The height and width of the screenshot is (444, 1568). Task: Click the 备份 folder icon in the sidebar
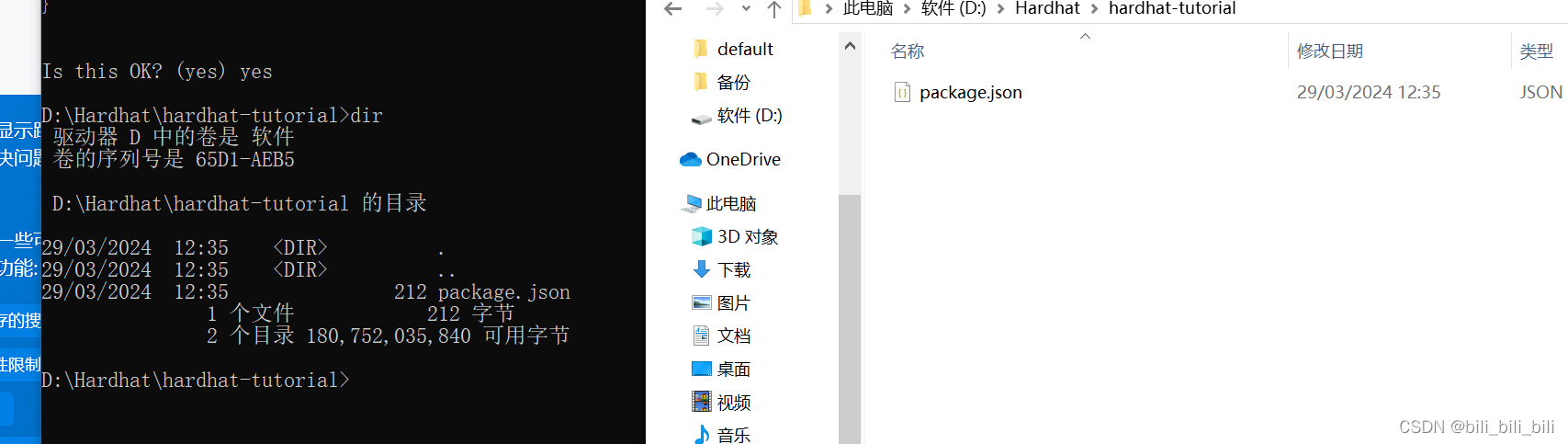tap(701, 81)
